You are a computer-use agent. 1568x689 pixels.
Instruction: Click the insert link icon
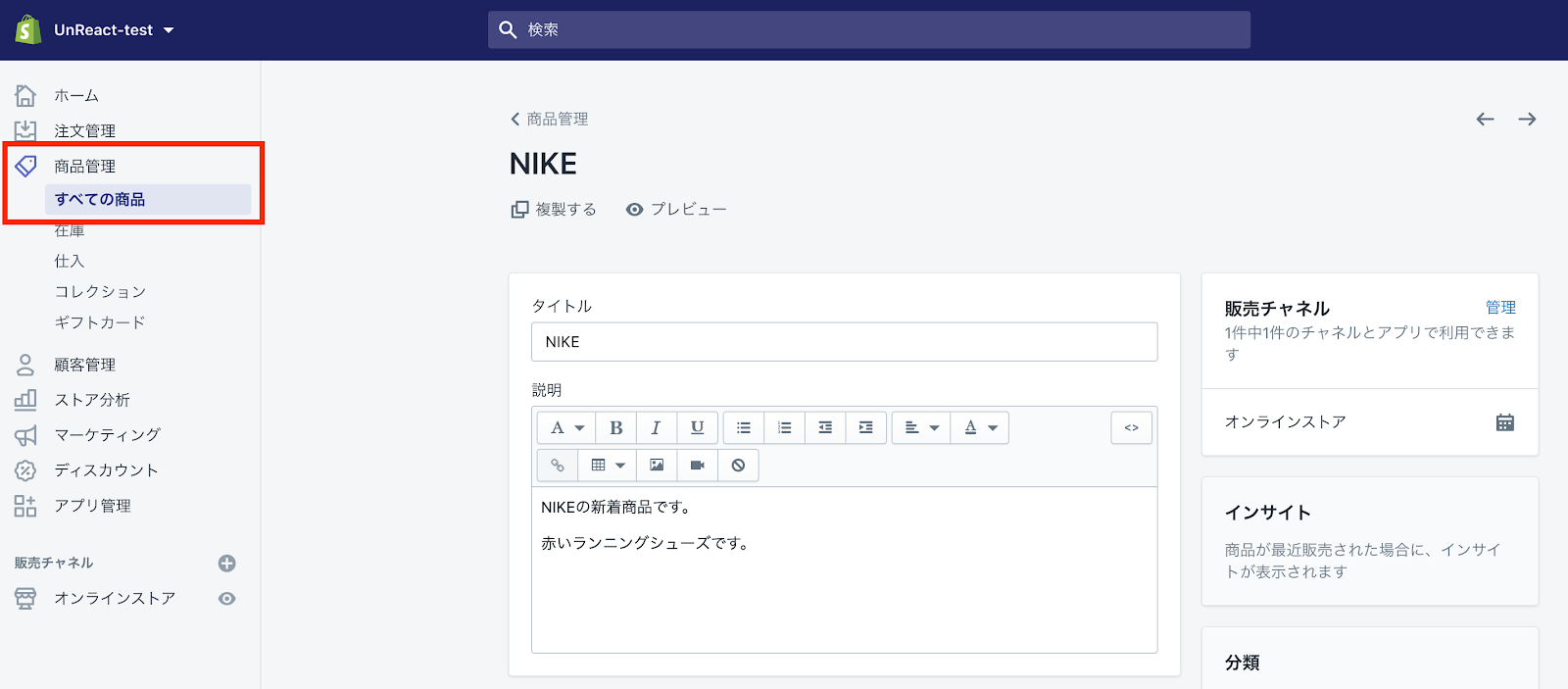[558, 465]
